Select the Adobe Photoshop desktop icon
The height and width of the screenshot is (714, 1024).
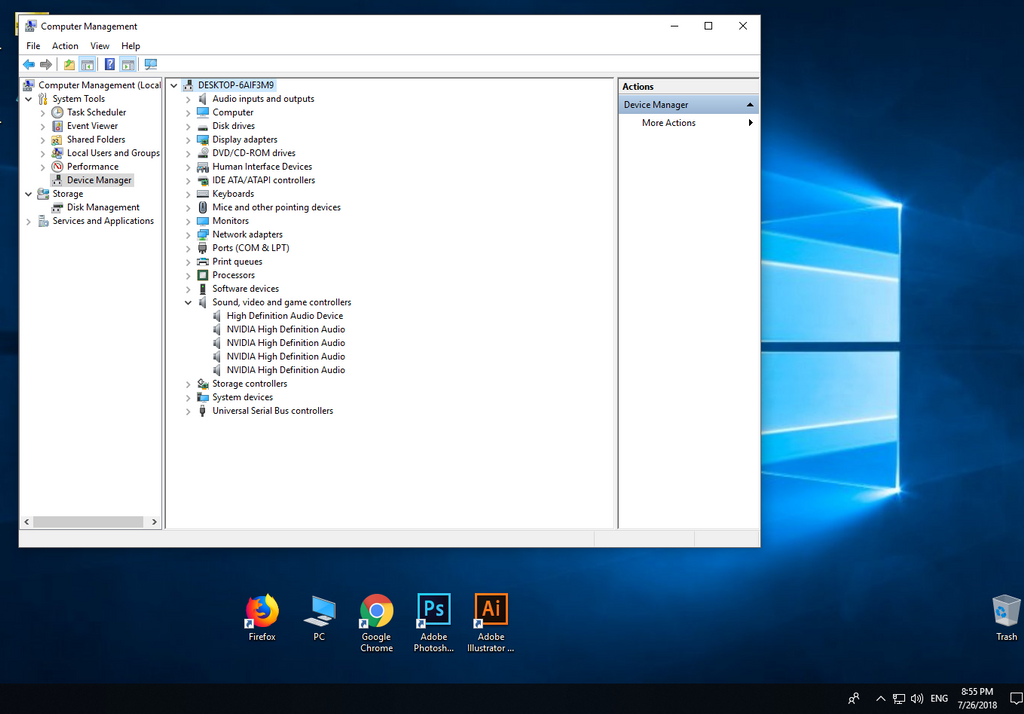click(433, 612)
